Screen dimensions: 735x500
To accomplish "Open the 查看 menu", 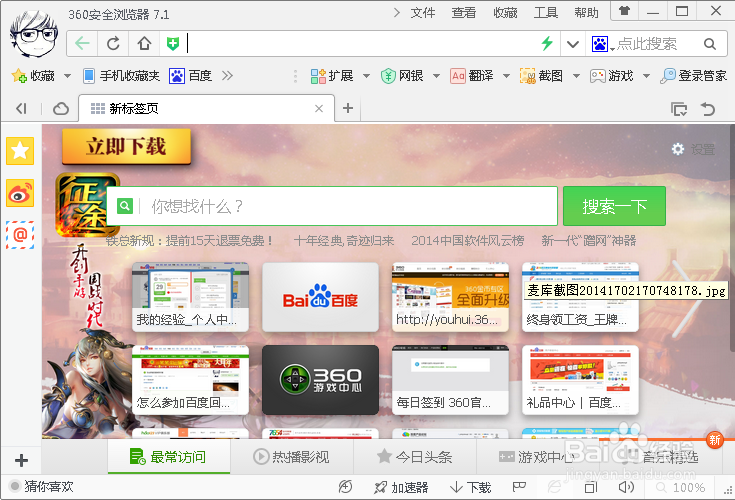I will coord(464,13).
